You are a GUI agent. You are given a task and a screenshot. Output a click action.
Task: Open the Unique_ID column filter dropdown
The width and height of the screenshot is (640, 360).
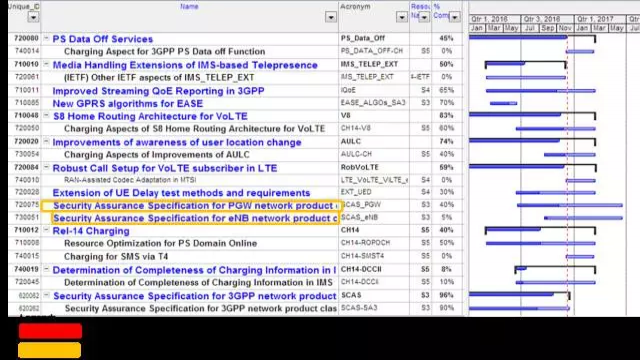[x=33, y=17]
